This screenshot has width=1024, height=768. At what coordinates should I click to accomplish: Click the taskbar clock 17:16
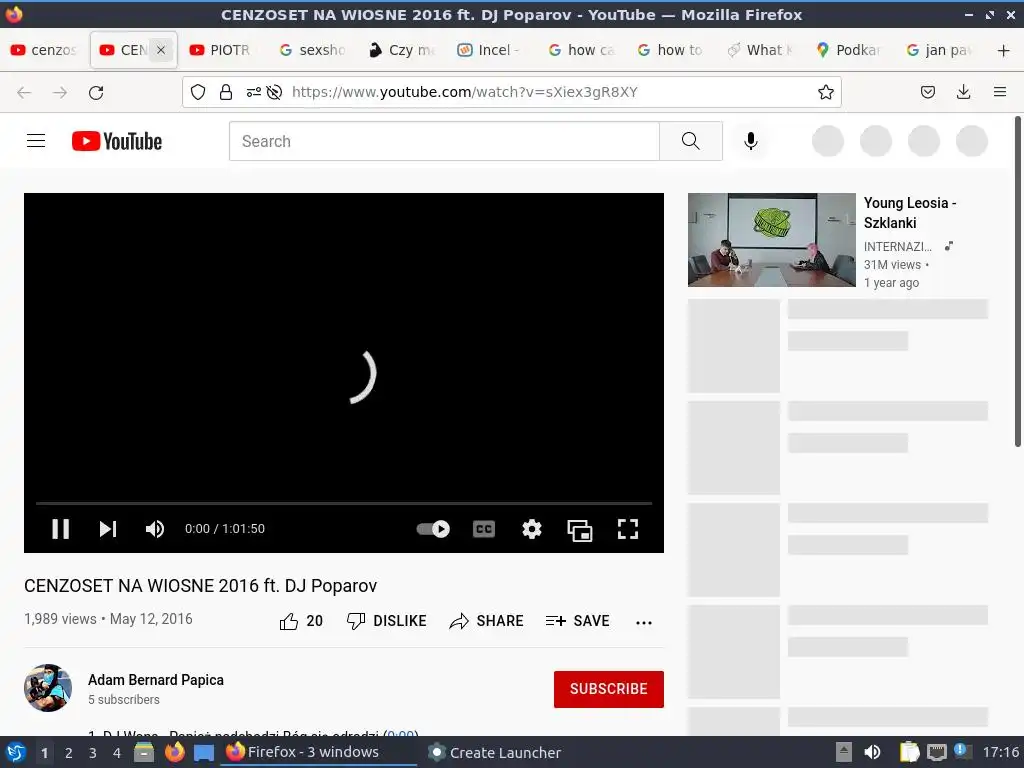coord(1000,752)
